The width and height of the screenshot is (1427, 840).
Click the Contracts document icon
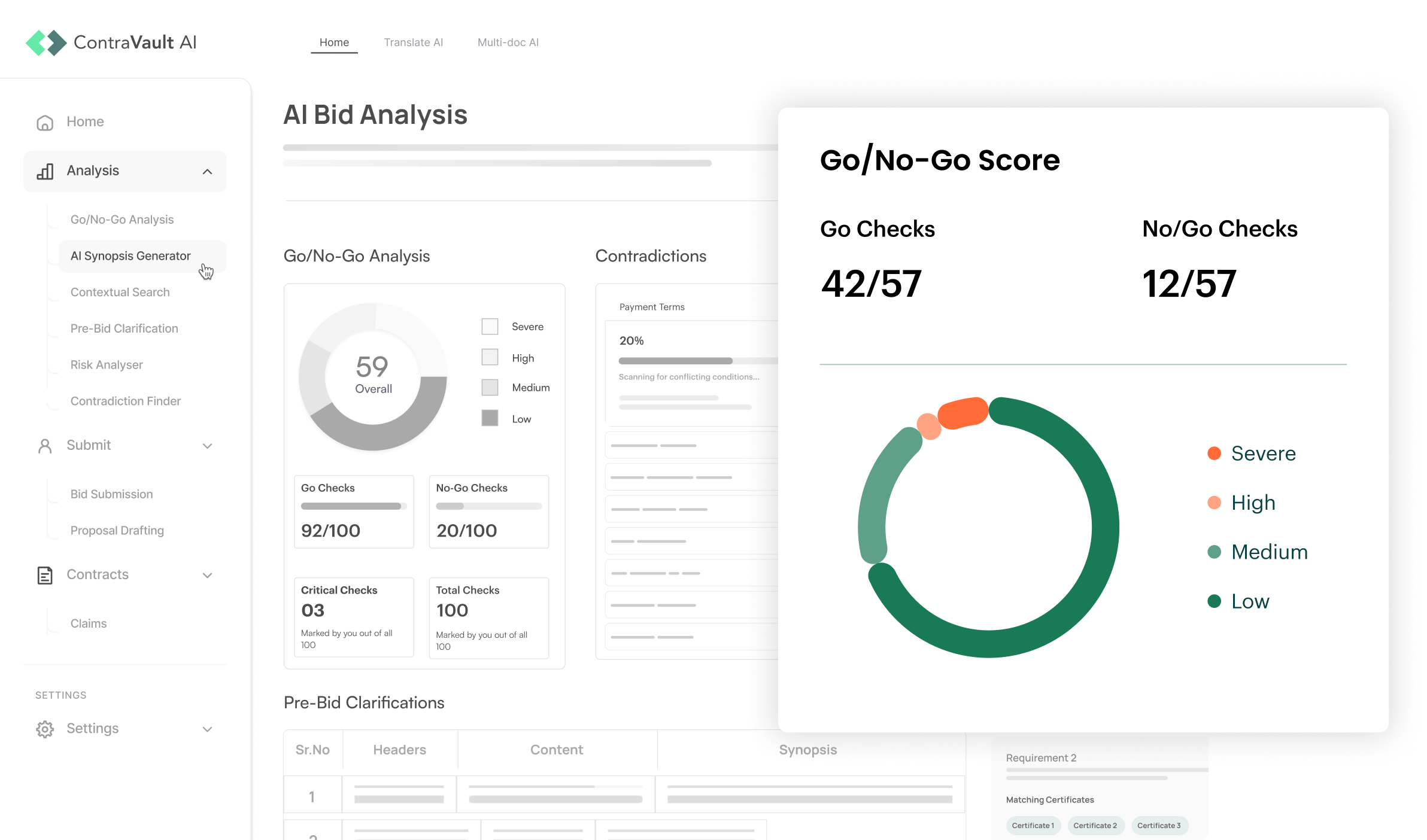[45, 575]
